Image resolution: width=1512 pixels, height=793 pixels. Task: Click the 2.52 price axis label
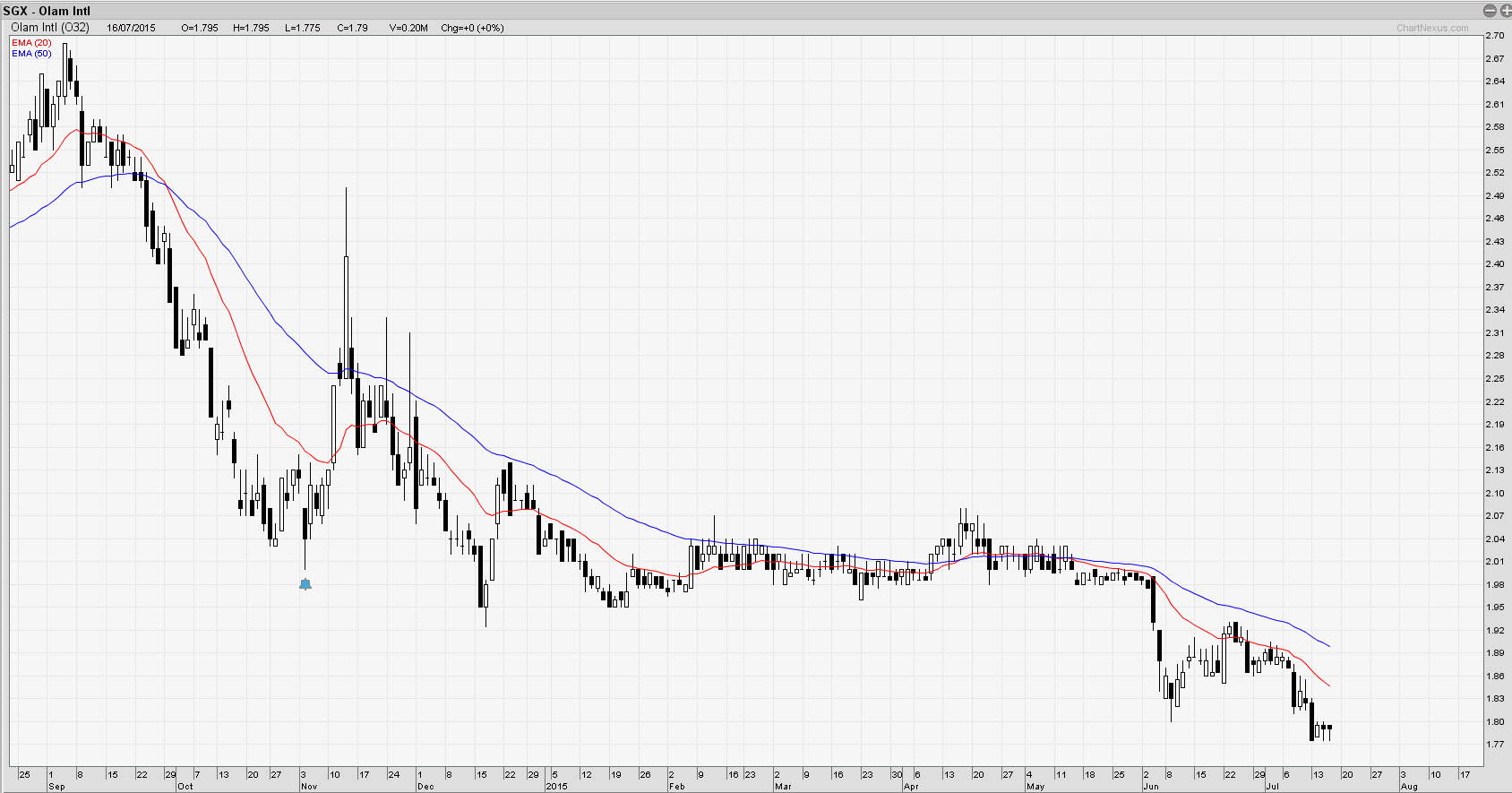[x=1494, y=173]
